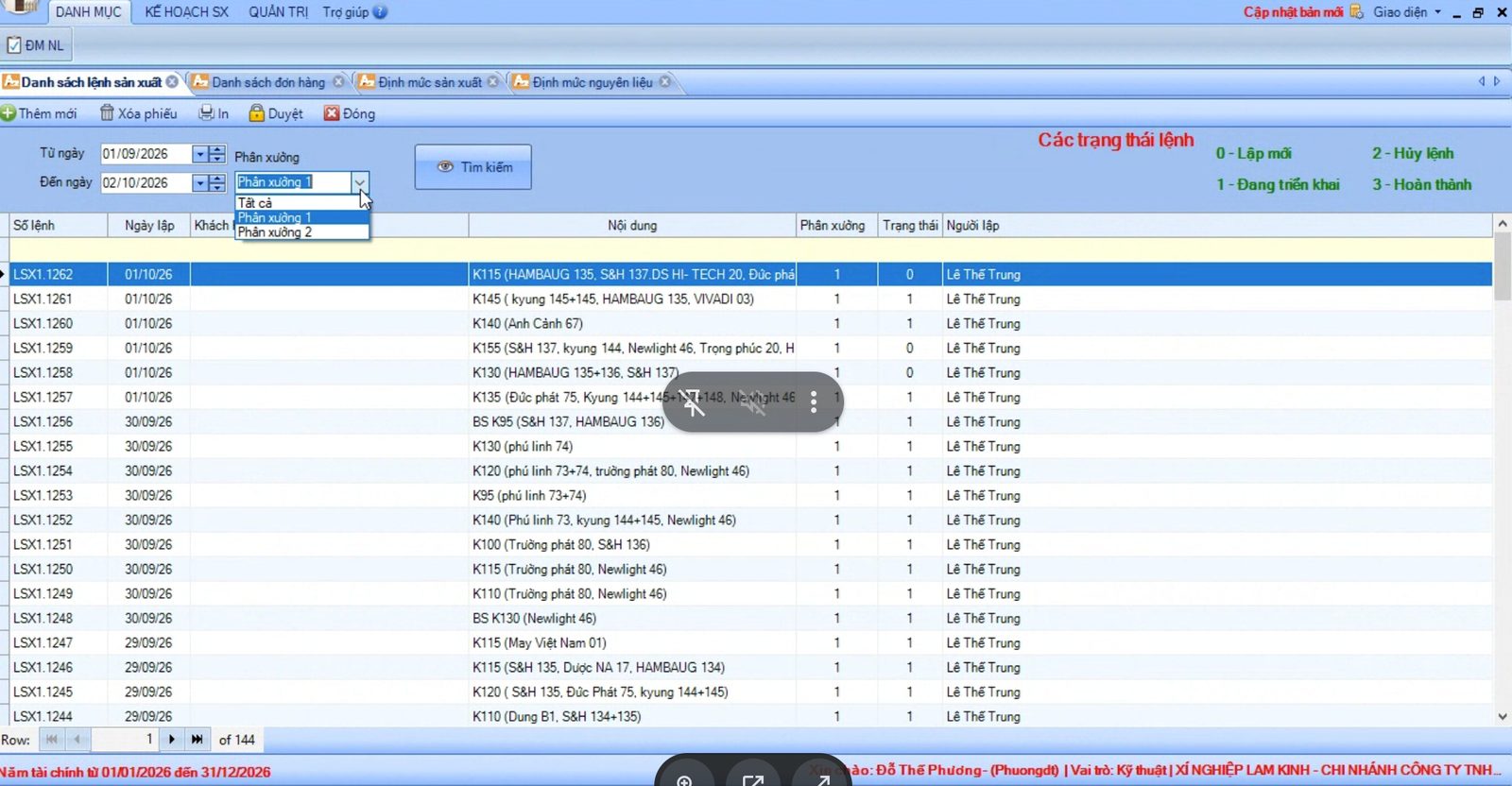
Task: Approve with the Duyệt lock button
Action: [x=276, y=113]
